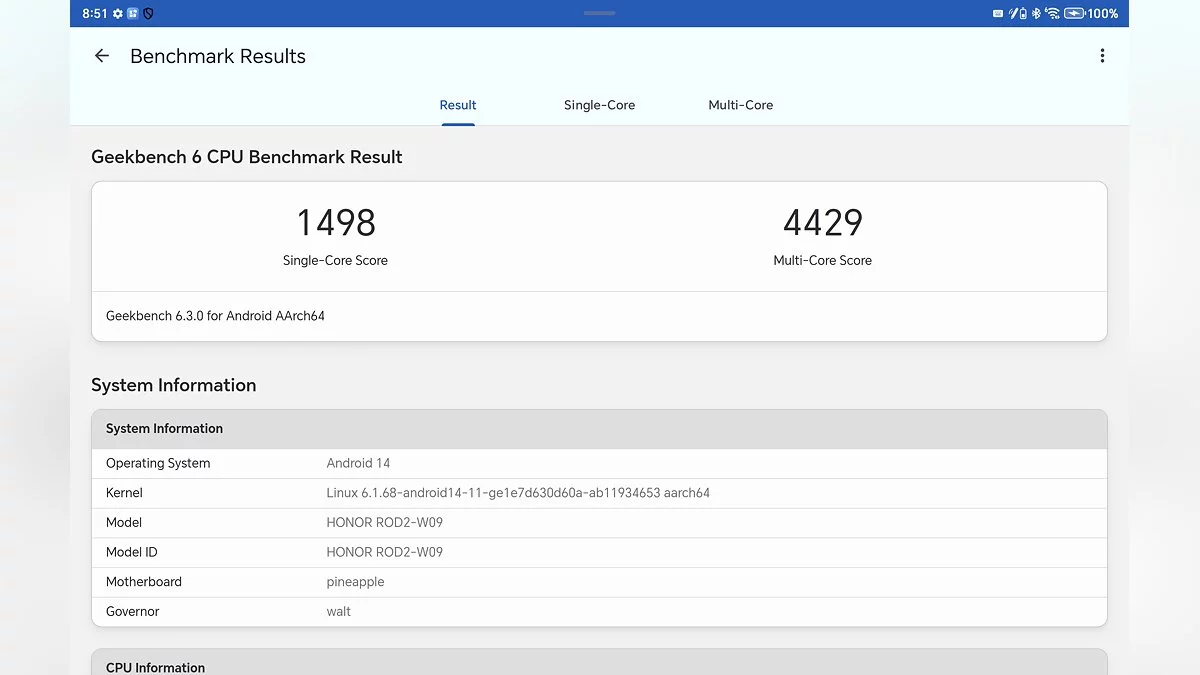Switch to the Multi-Core tab
The height and width of the screenshot is (675, 1200).
click(740, 105)
